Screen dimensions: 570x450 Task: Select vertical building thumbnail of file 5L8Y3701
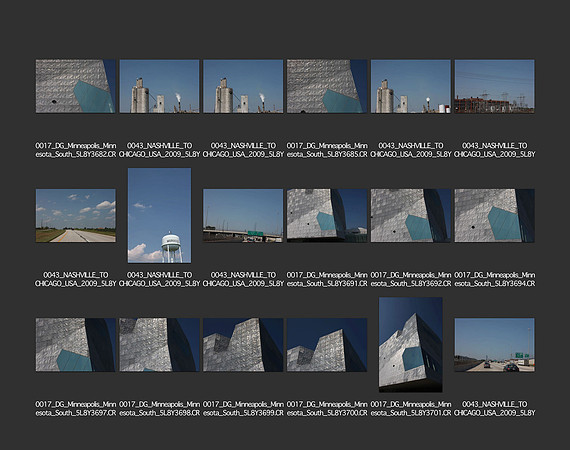[x=410, y=345]
